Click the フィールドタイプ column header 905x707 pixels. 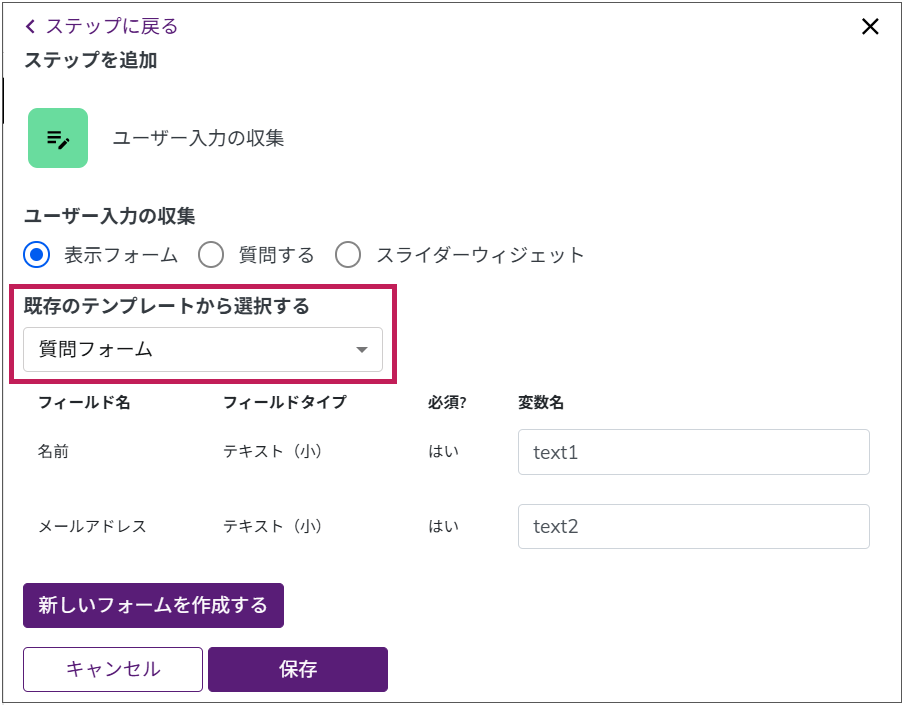284,403
